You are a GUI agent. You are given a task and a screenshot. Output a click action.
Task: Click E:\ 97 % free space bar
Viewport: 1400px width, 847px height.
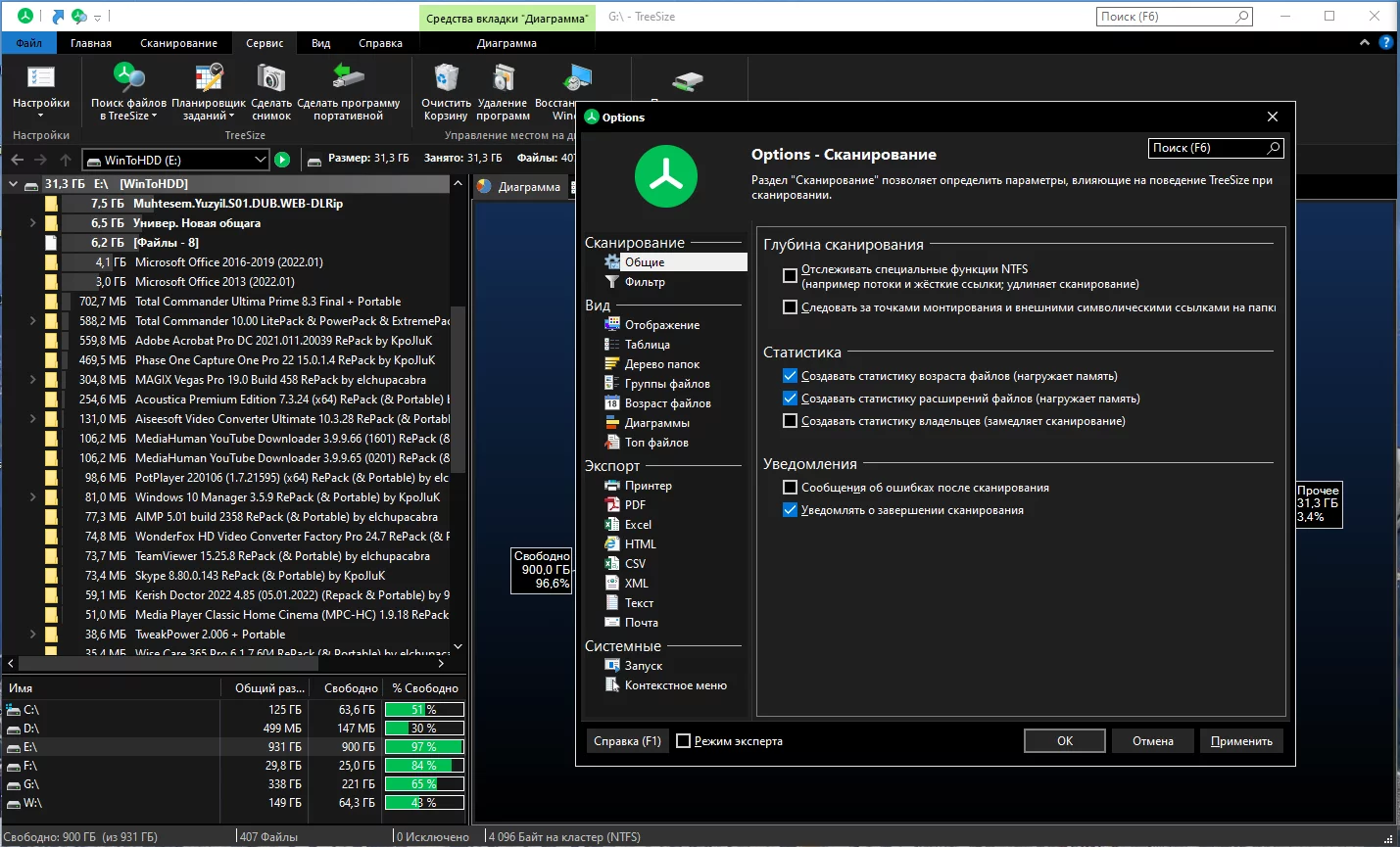pyautogui.click(x=424, y=747)
